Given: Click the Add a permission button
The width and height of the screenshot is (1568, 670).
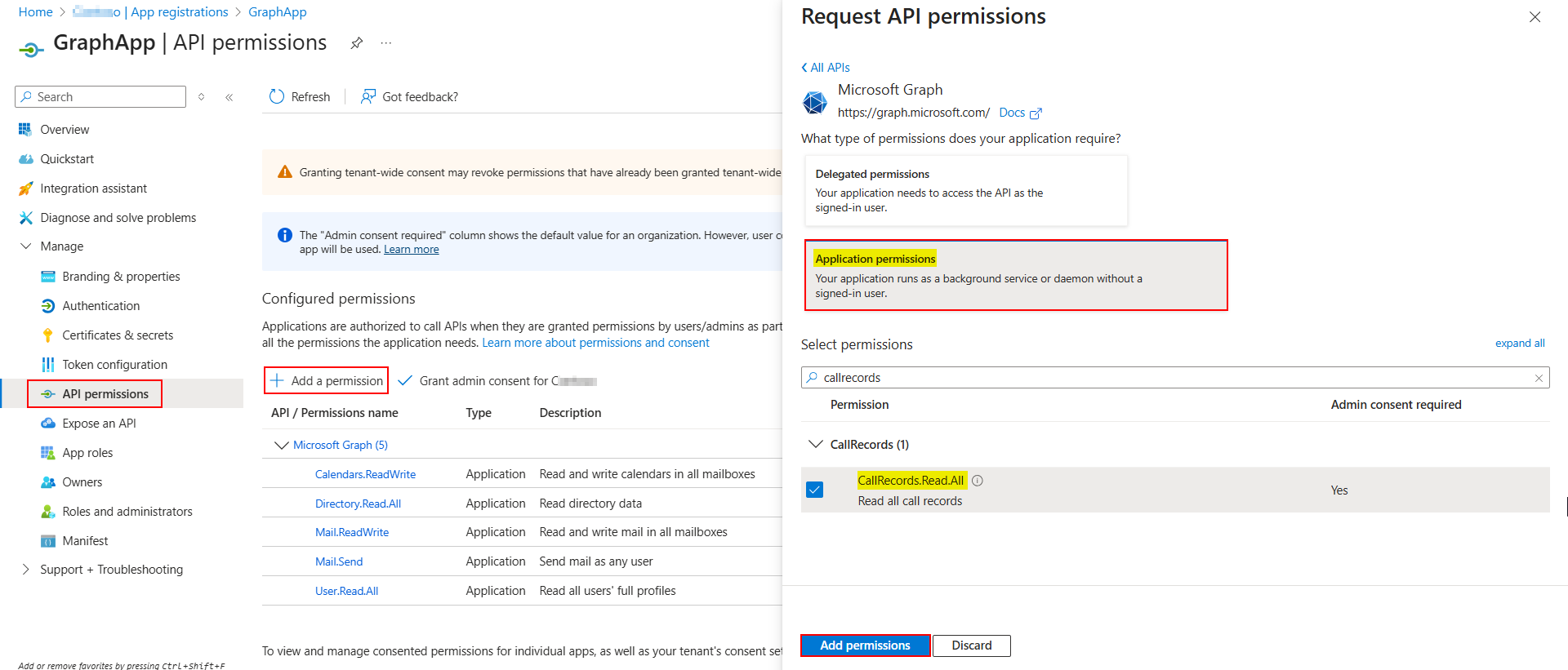Looking at the screenshot, I should (327, 381).
